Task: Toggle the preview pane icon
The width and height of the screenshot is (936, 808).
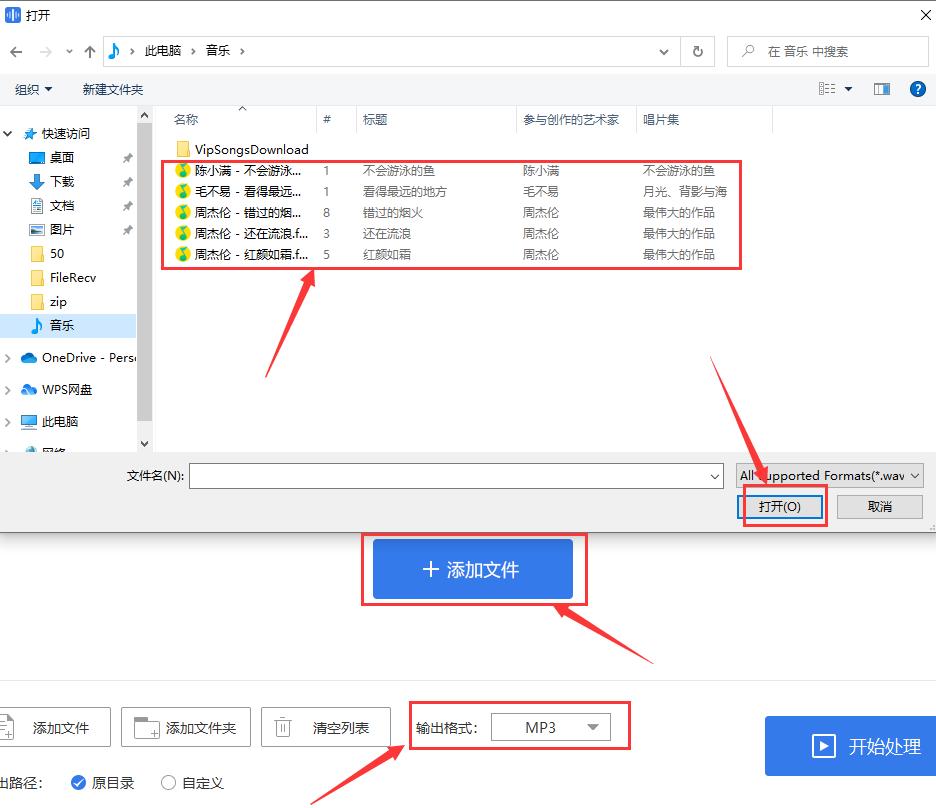Action: coord(881,89)
